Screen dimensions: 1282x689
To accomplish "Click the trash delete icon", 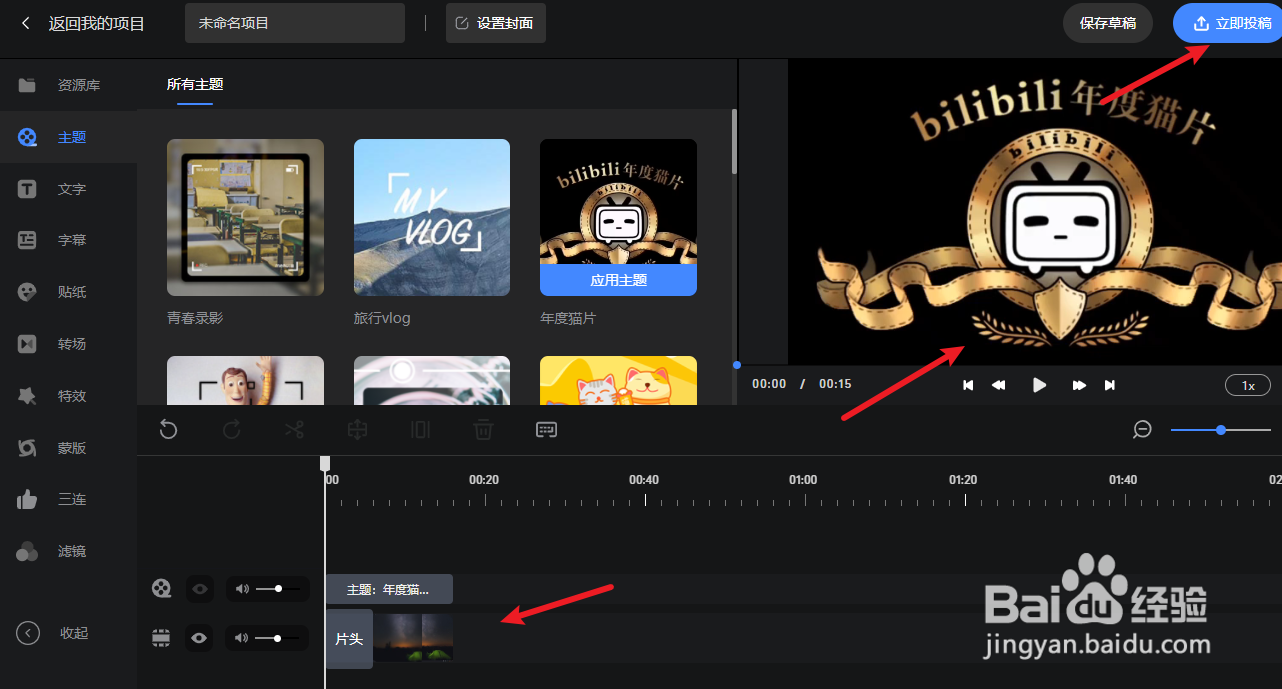I will tap(483, 430).
